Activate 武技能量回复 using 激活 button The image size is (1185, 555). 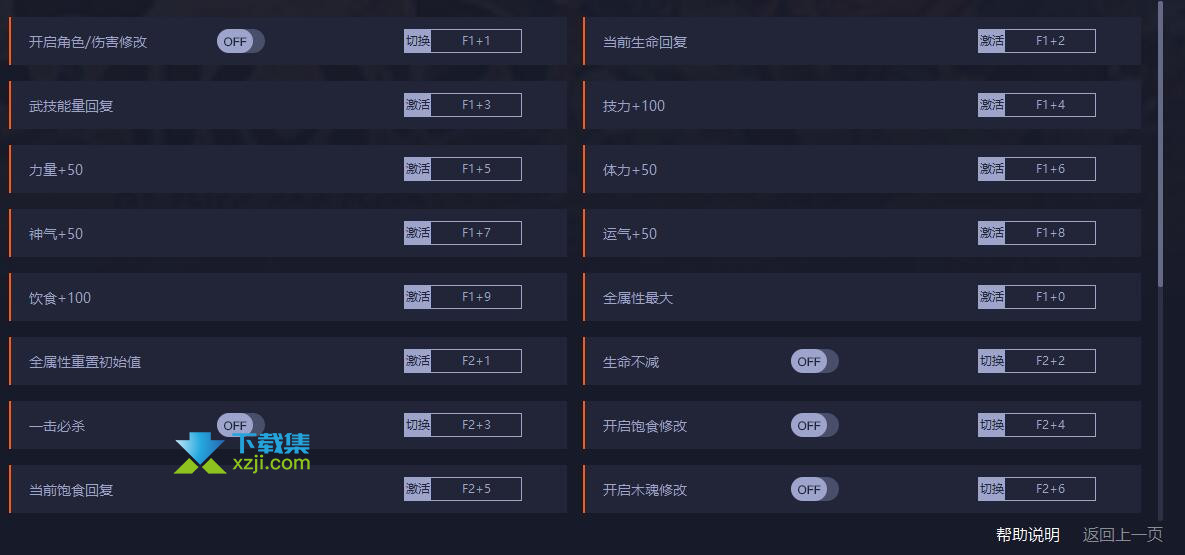pyautogui.click(x=417, y=105)
